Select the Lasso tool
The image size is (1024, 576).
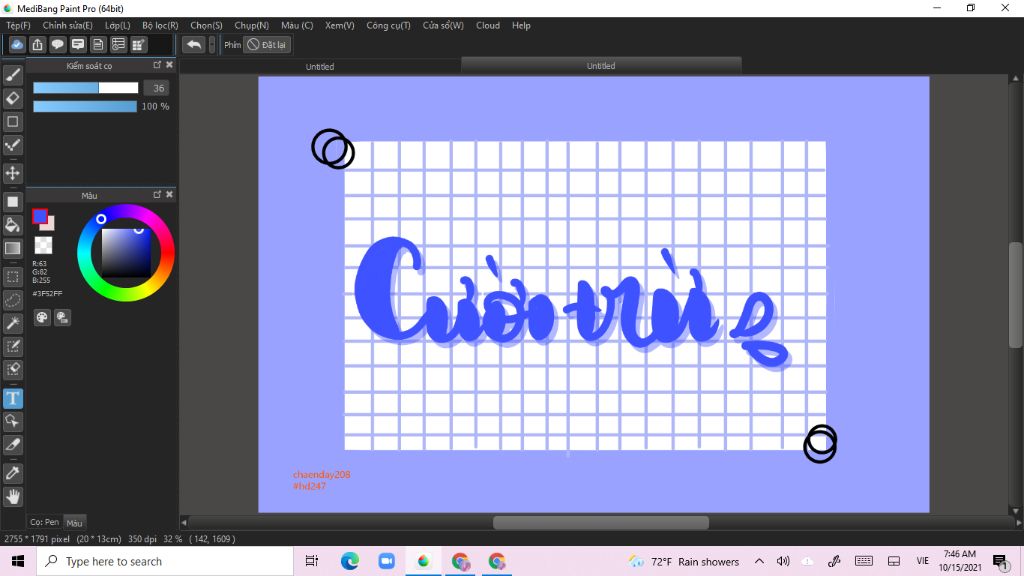[12, 300]
